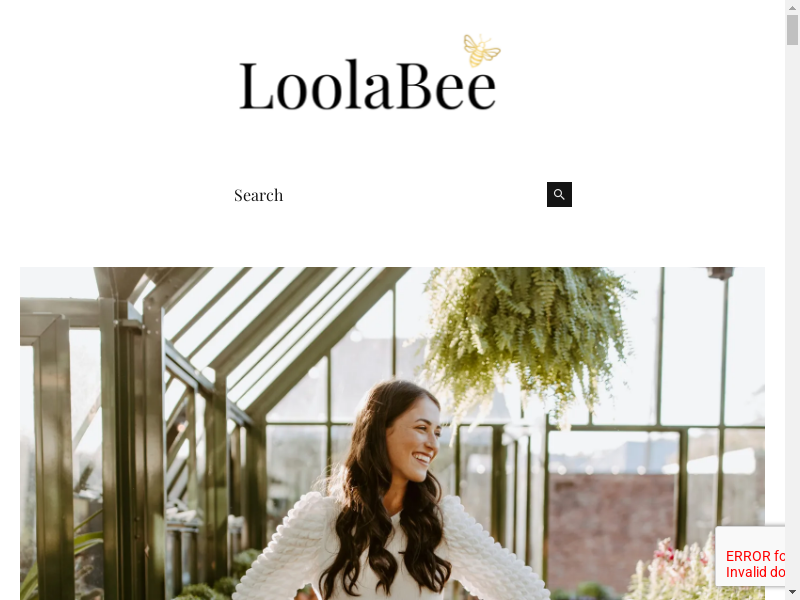Screen dimensions: 800x600
Task: Click the reCAPTCHA error badge
Action: 750,556
